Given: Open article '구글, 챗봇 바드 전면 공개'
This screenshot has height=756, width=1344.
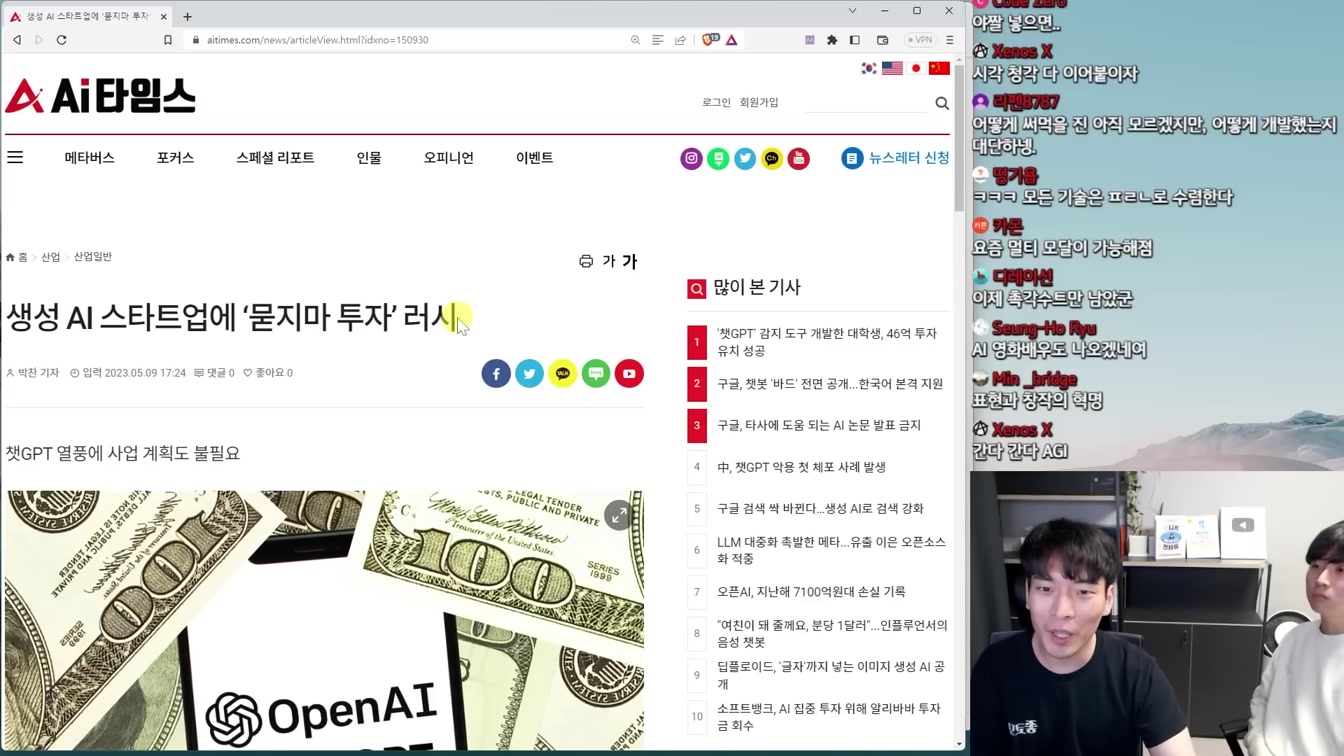Looking at the screenshot, I should tap(830, 384).
